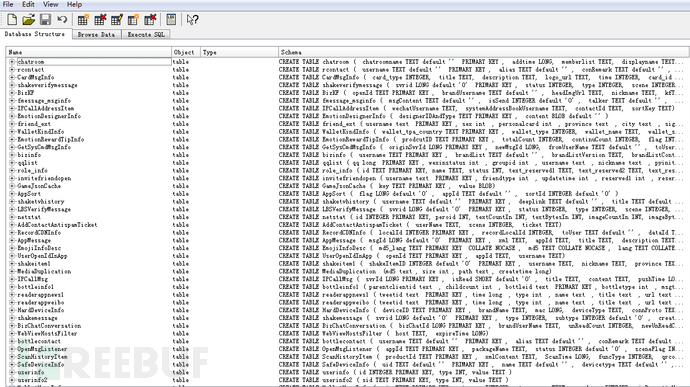Select the BizChatConversation row name
The height and width of the screenshot is (387, 690).
[49, 326]
